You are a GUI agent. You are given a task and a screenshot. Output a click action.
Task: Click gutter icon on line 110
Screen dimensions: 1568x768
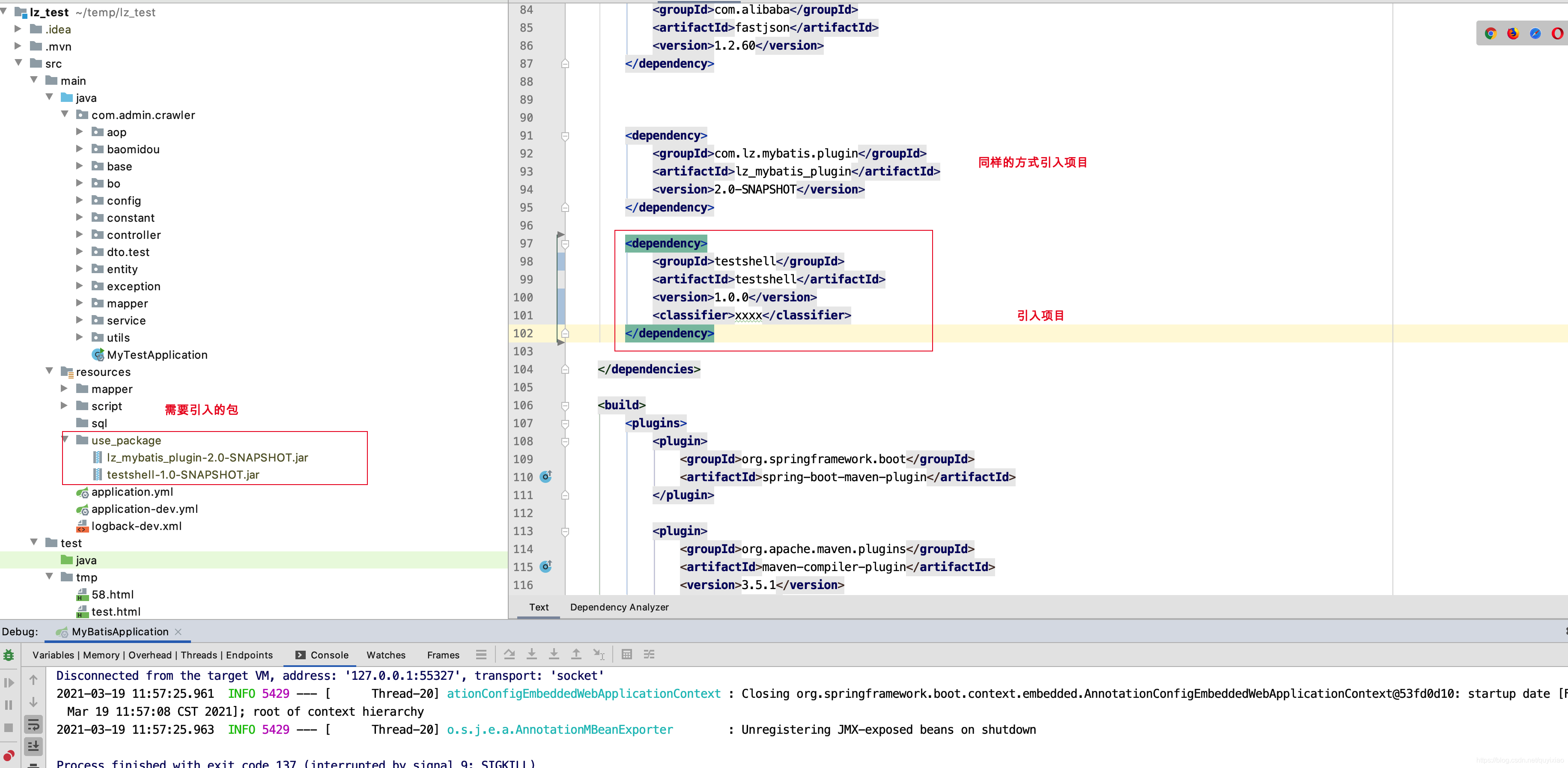(546, 476)
